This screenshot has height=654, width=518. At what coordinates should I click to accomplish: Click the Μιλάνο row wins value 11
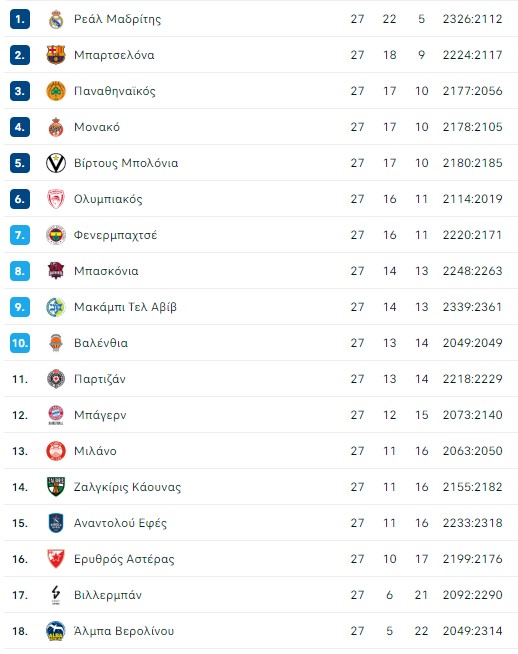[x=389, y=451]
